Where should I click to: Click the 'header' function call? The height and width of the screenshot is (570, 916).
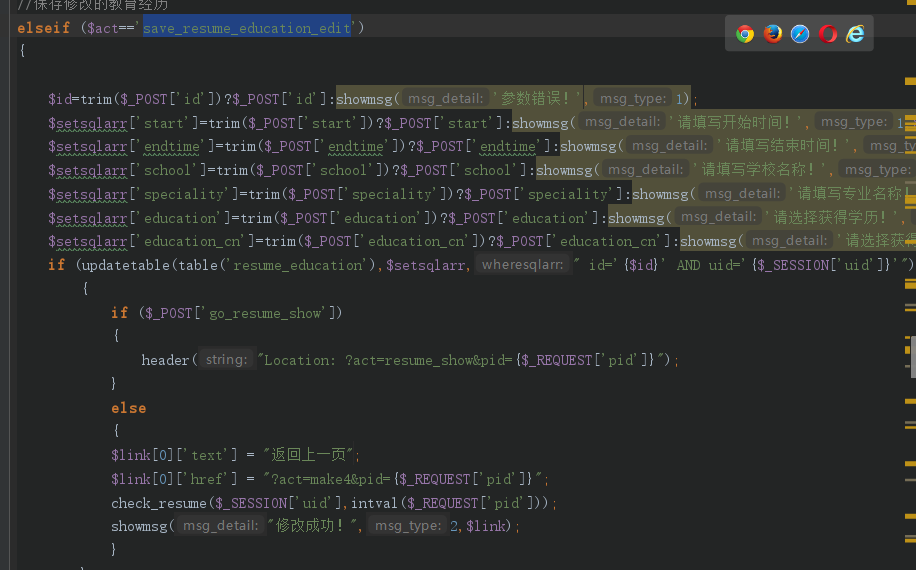pyautogui.click(x=165, y=360)
